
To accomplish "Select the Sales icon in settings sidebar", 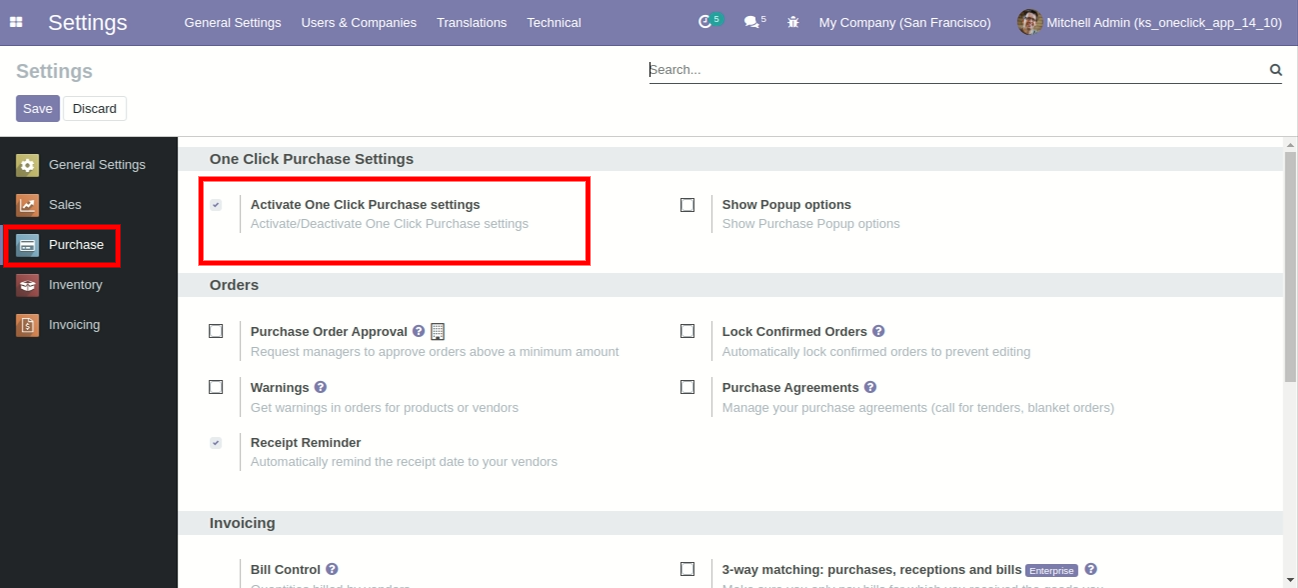I will pyautogui.click(x=27, y=204).
